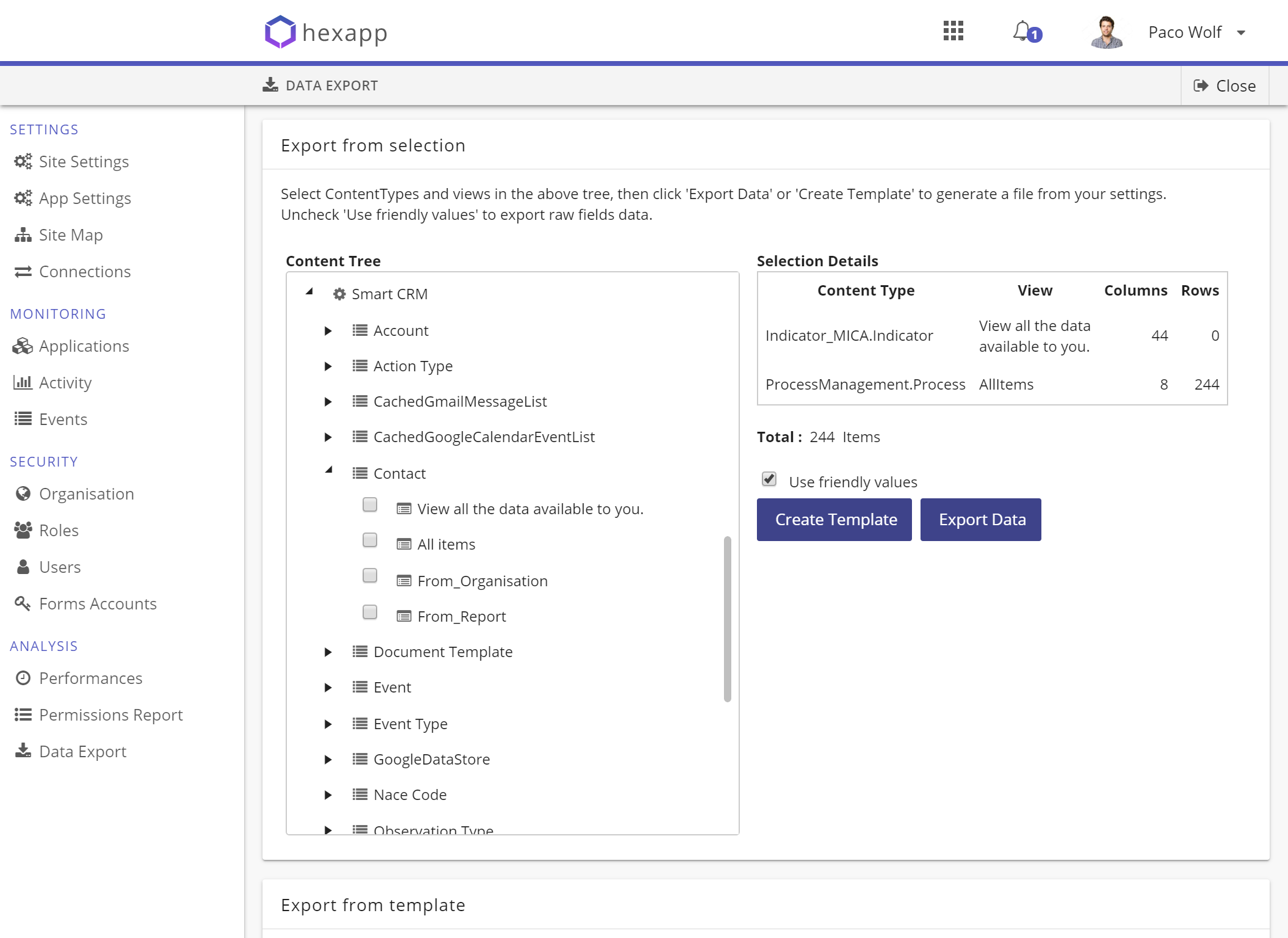
Task: Click the Paco Wolf username
Action: 1185,32
